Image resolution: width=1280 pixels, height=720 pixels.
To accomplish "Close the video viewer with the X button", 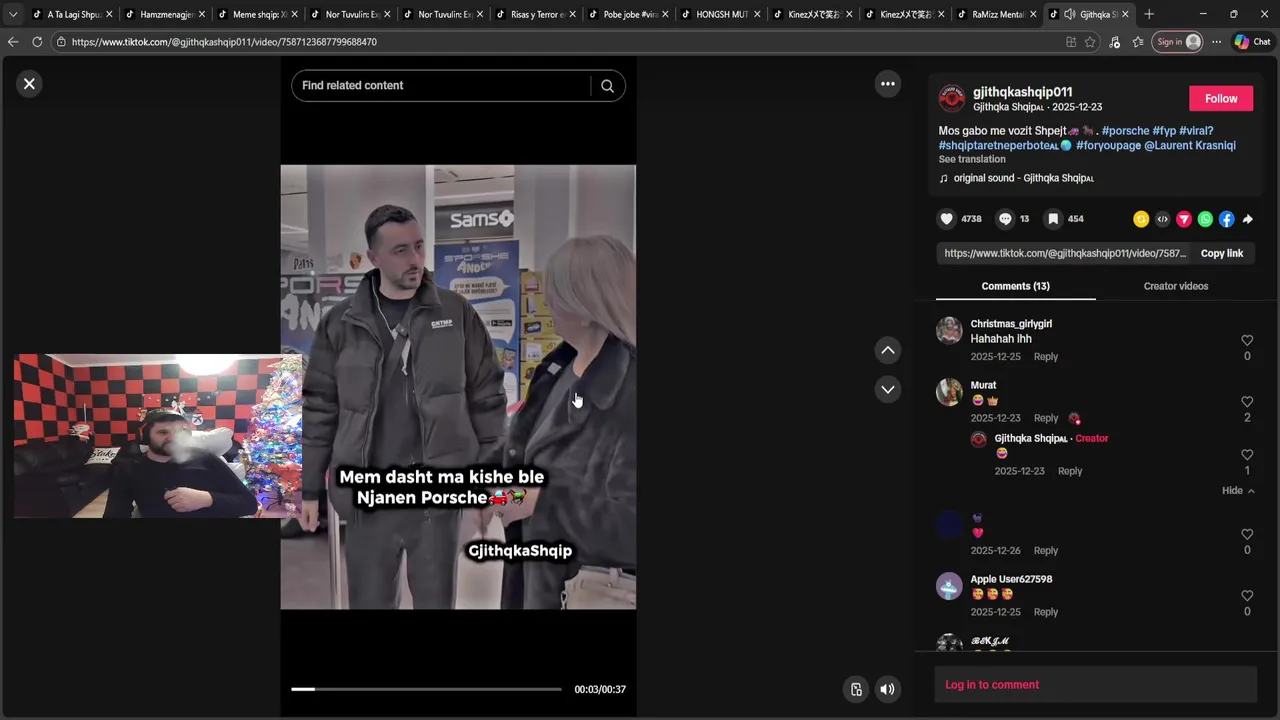I will point(29,84).
